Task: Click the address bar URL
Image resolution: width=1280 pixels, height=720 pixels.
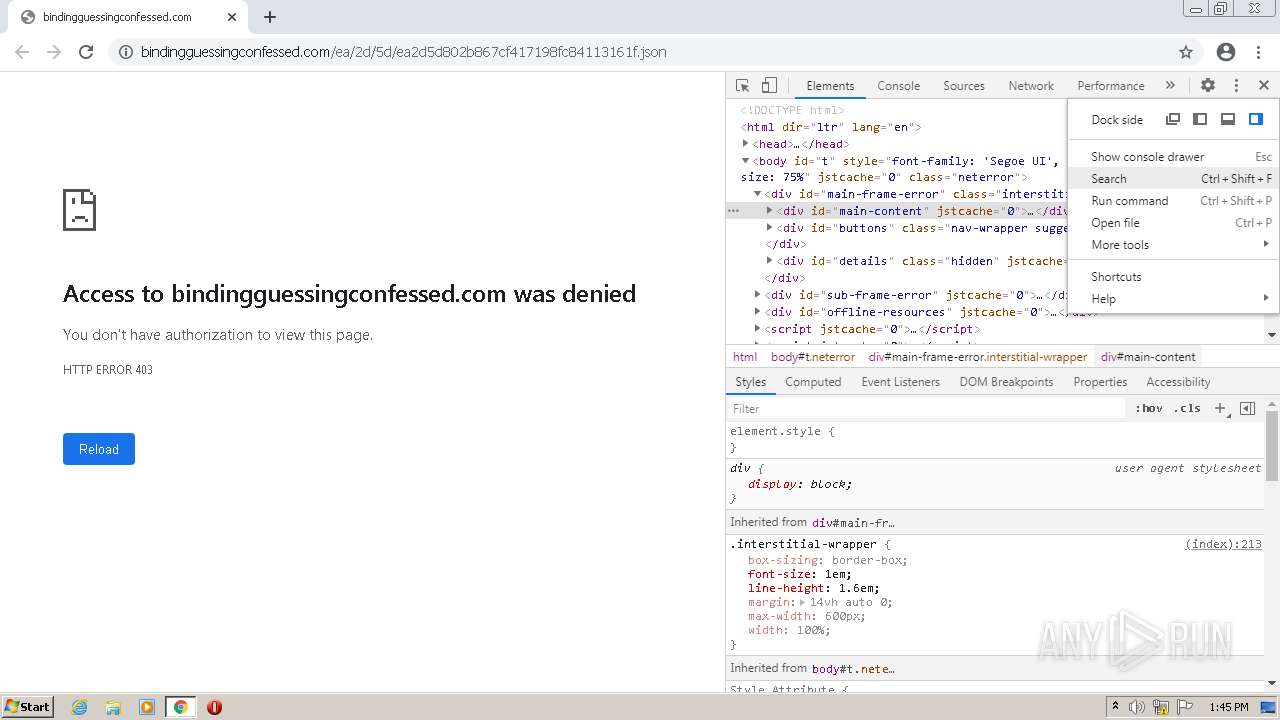Action: (x=403, y=52)
